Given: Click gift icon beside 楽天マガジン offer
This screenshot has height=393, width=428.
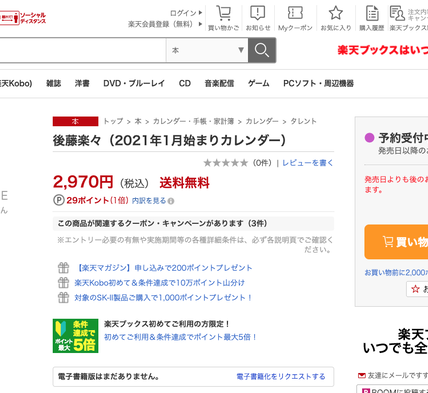Looking at the screenshot, I should pyautogui.click(x=63, y=268).
